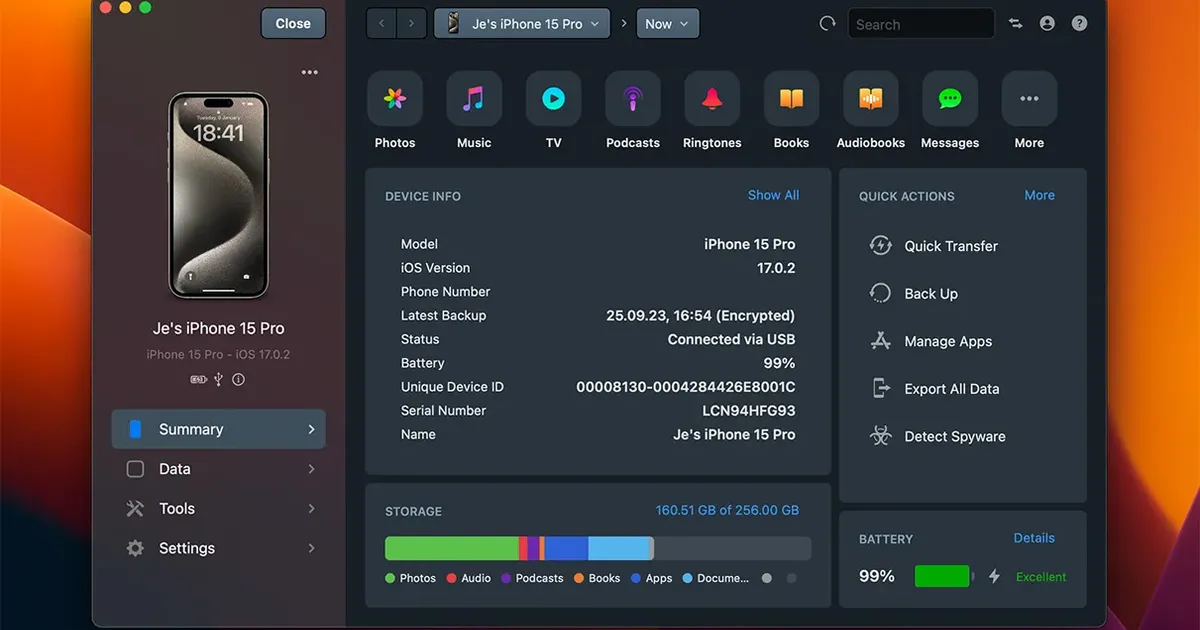Click the Latest Backup value 25.09.23, 16:54 (Encrypted)

point(701,315)
